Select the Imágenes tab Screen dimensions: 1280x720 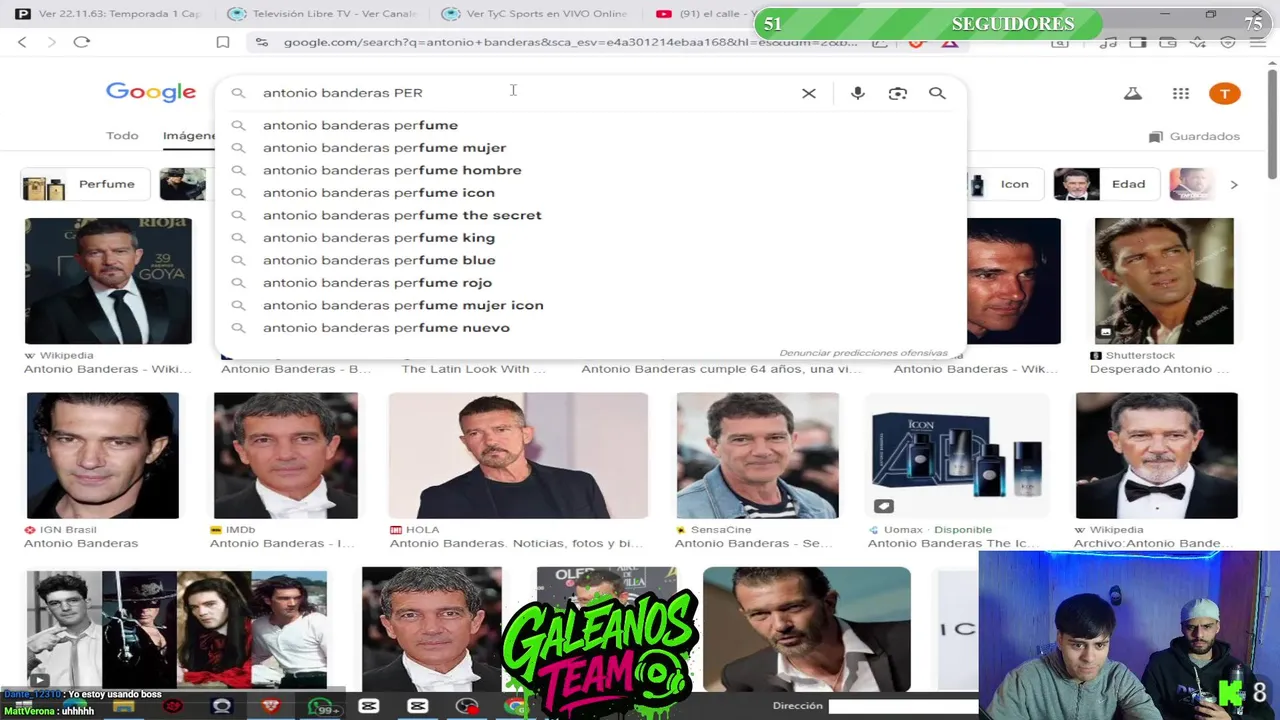pos(189,136)
